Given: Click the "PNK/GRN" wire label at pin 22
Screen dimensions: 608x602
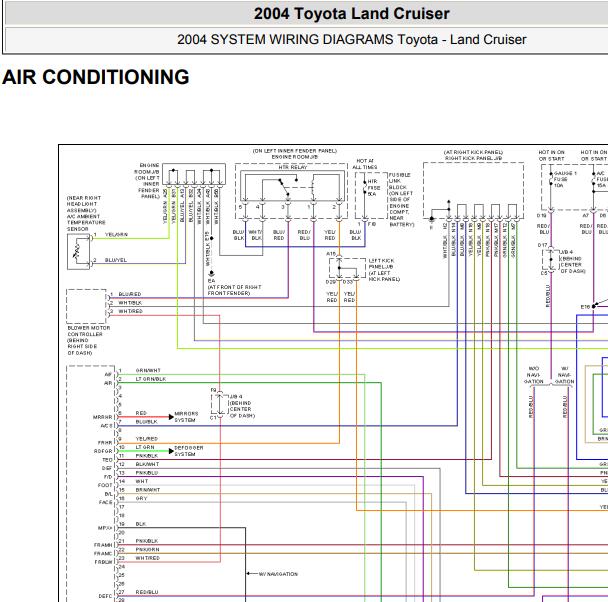Looking at the screenshot, I should tap(147, 550).
